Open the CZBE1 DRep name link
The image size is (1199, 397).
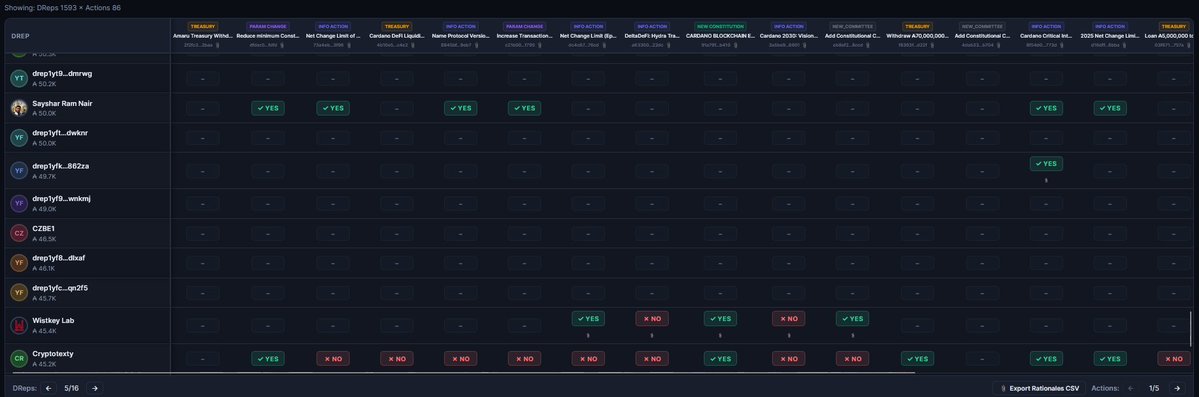click(44, 228)
